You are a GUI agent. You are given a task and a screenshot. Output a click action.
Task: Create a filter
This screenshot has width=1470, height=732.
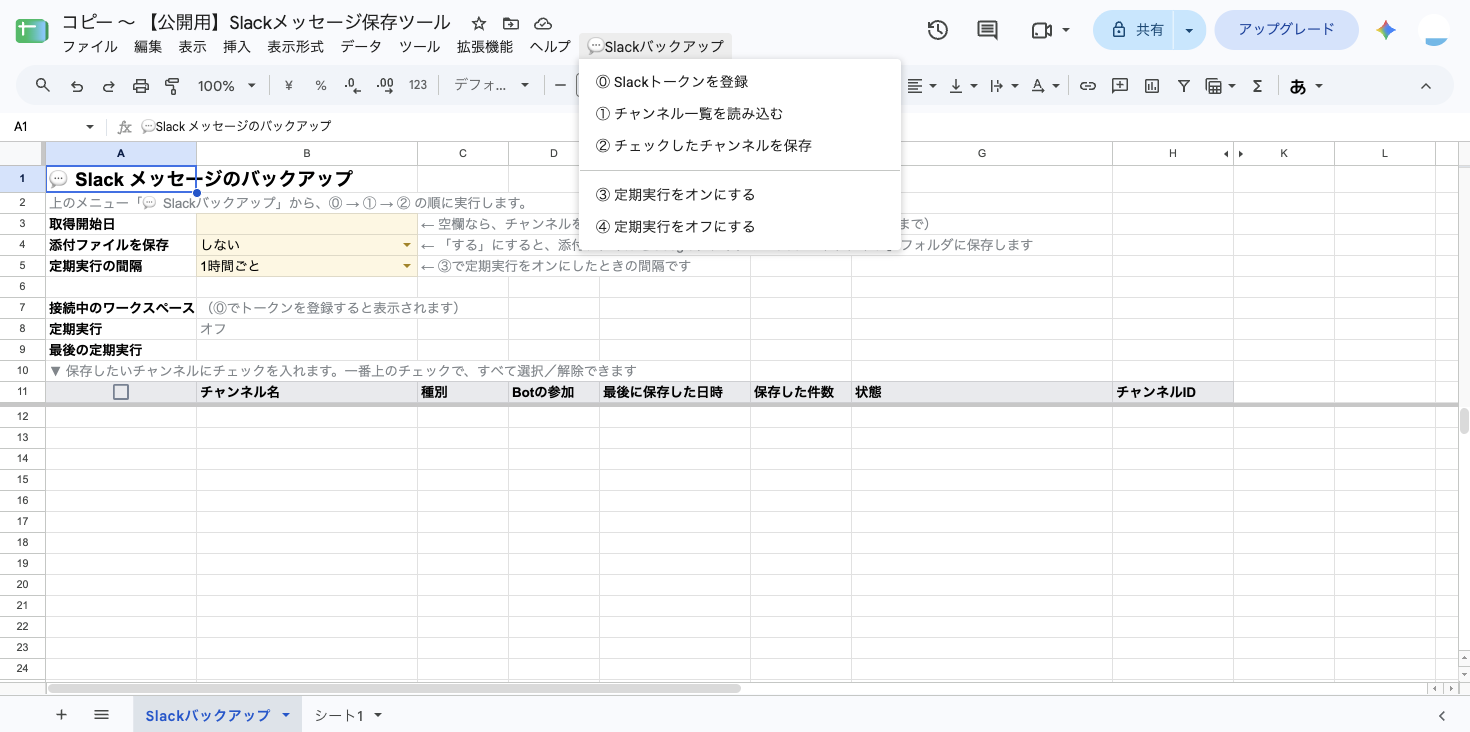point(1184,86)
